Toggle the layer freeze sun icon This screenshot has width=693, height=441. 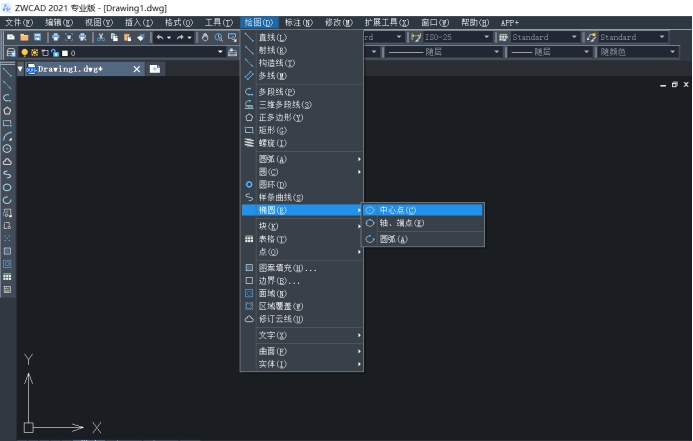[x=33, y=52]
